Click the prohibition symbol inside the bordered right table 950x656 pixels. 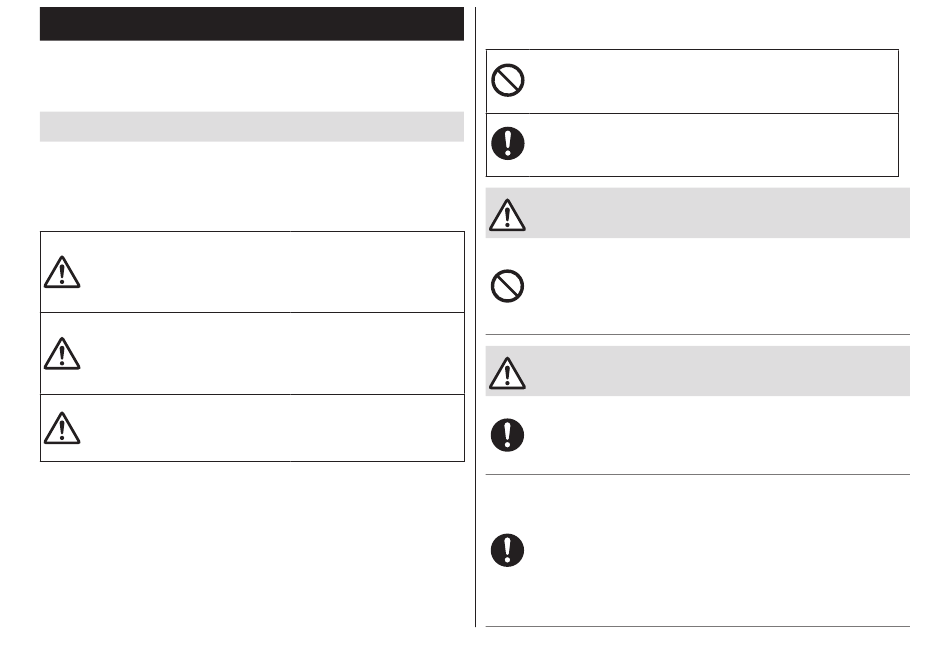(508, 80)
